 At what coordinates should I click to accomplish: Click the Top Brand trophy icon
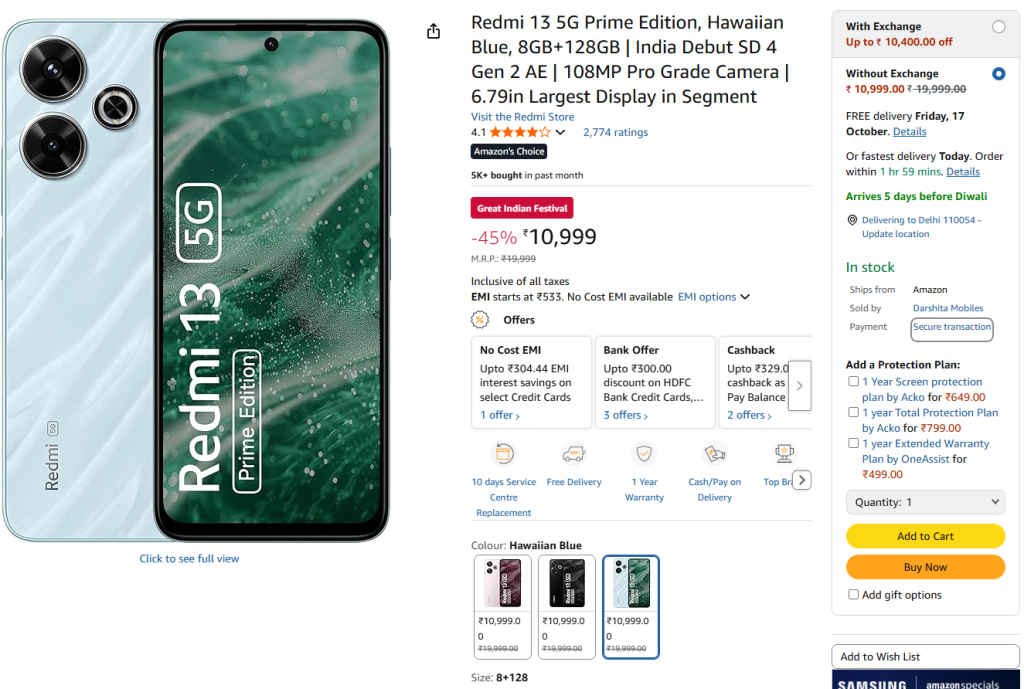(x=782, y=453)
